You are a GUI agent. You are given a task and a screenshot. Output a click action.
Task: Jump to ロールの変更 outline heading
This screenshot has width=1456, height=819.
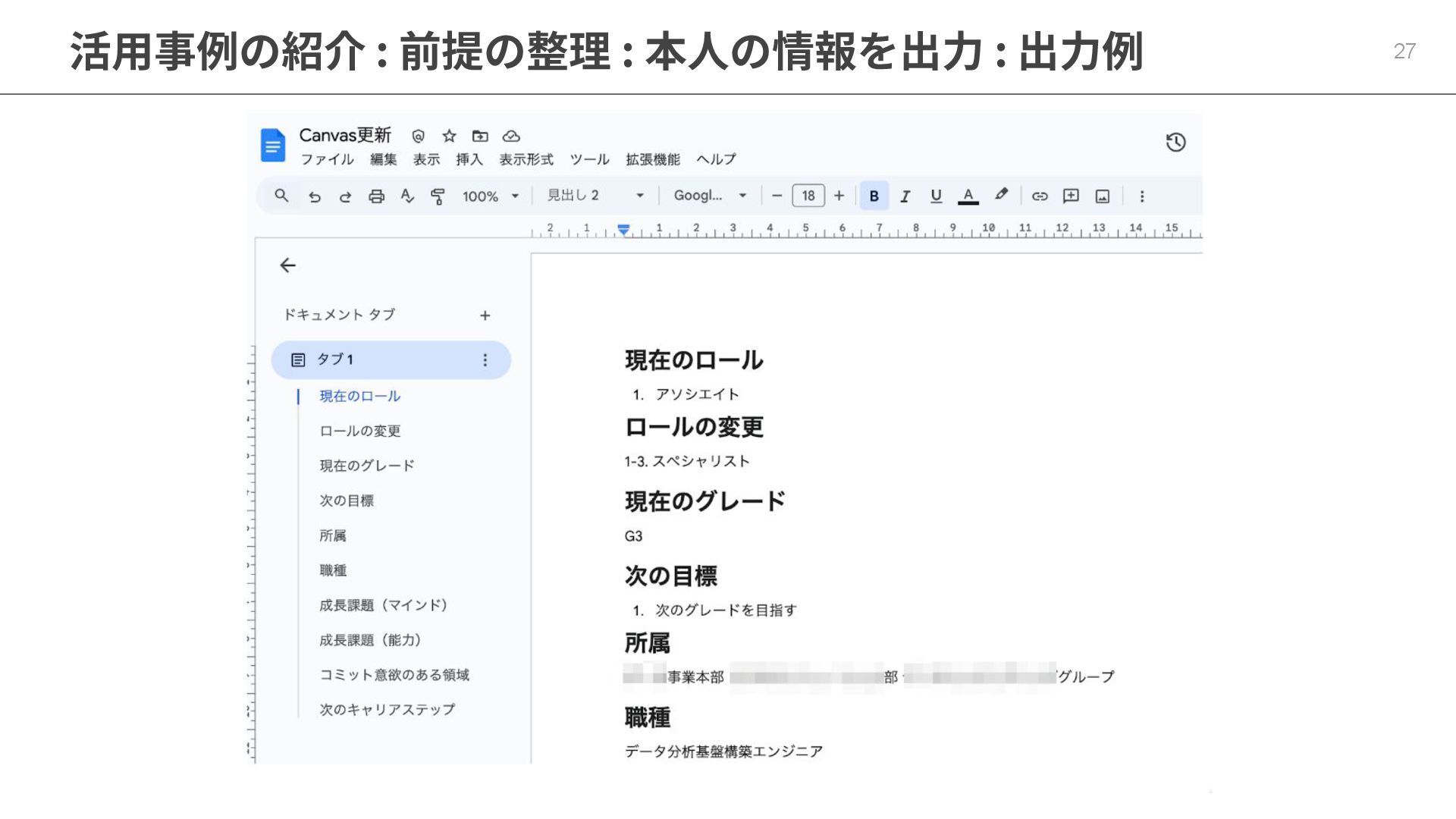pos(359,431)
